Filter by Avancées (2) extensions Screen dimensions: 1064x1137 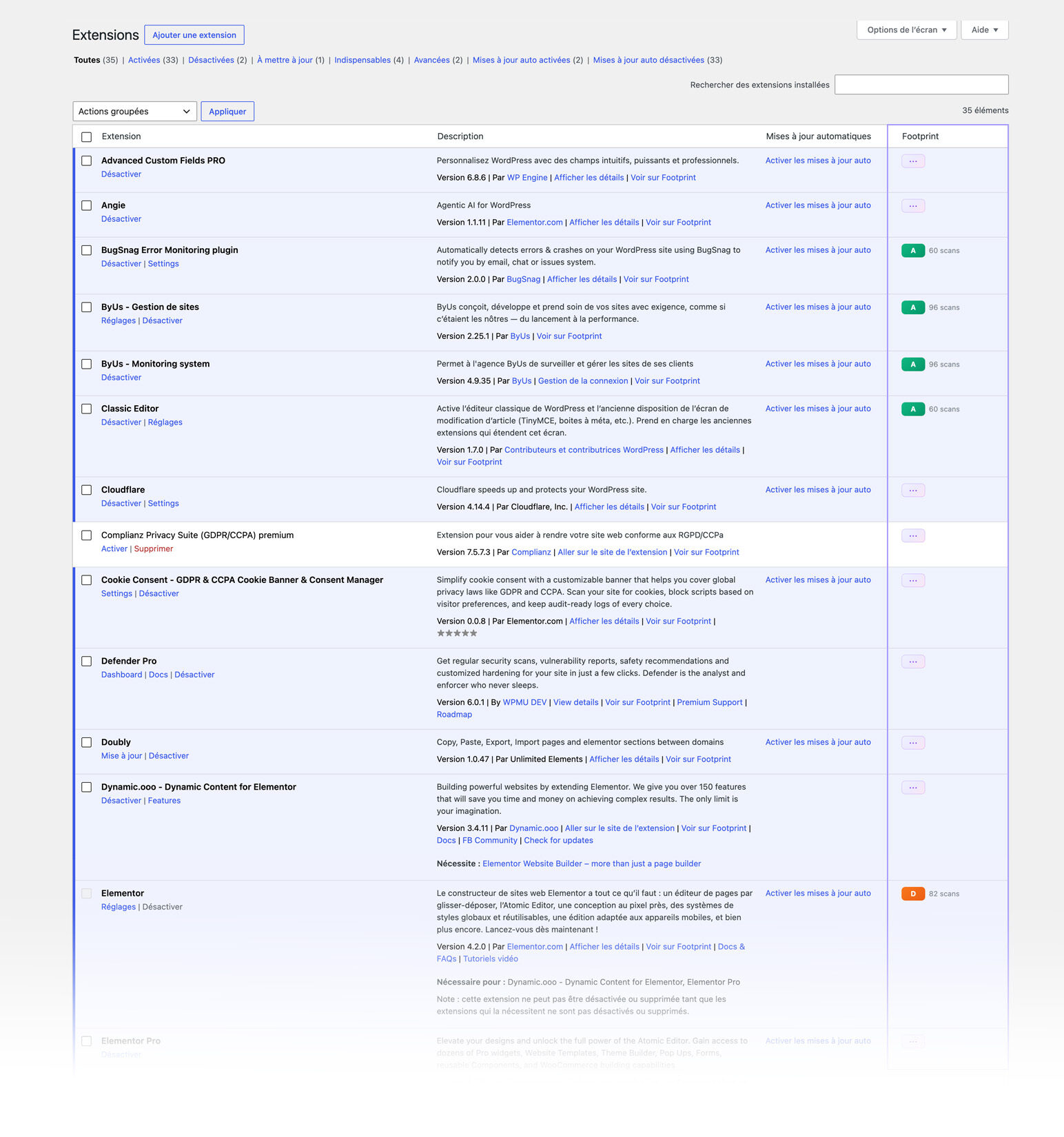(x=438, y=60)
